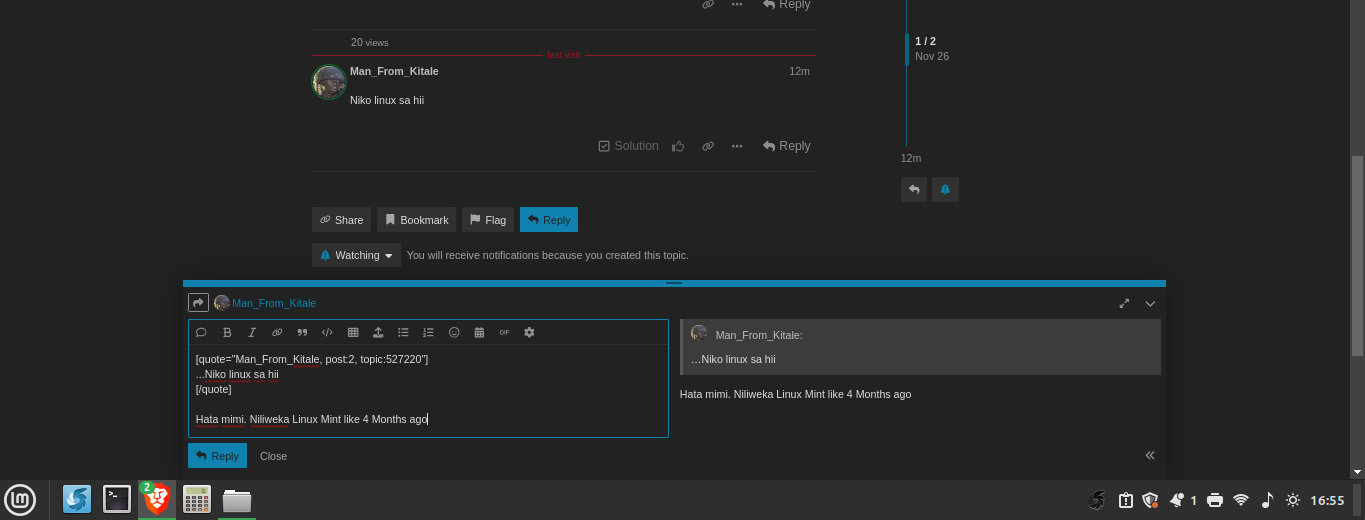Open composer options gear menu
1365x520 pixels.
529,332
